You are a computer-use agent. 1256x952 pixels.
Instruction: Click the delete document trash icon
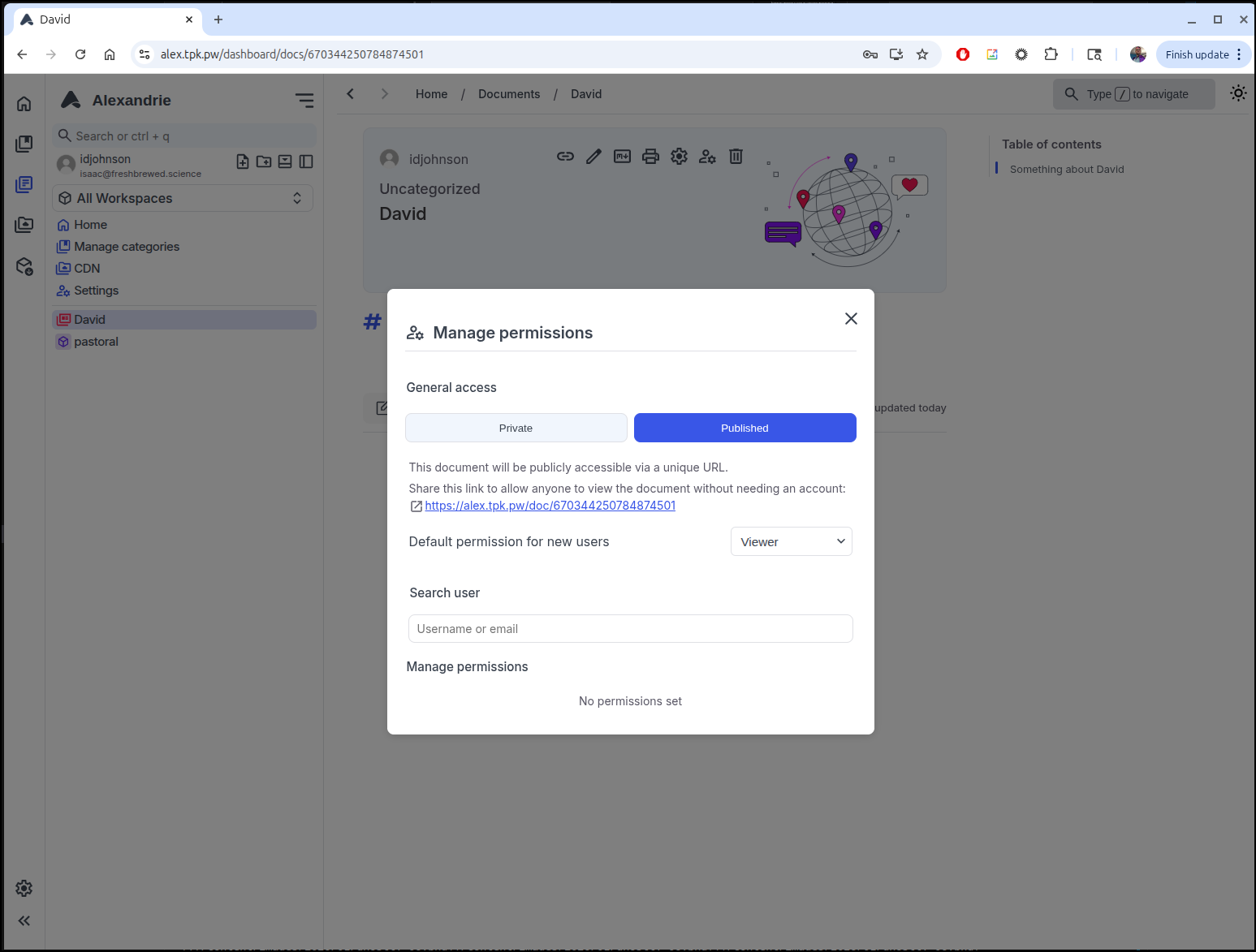[x=736, y=157]
